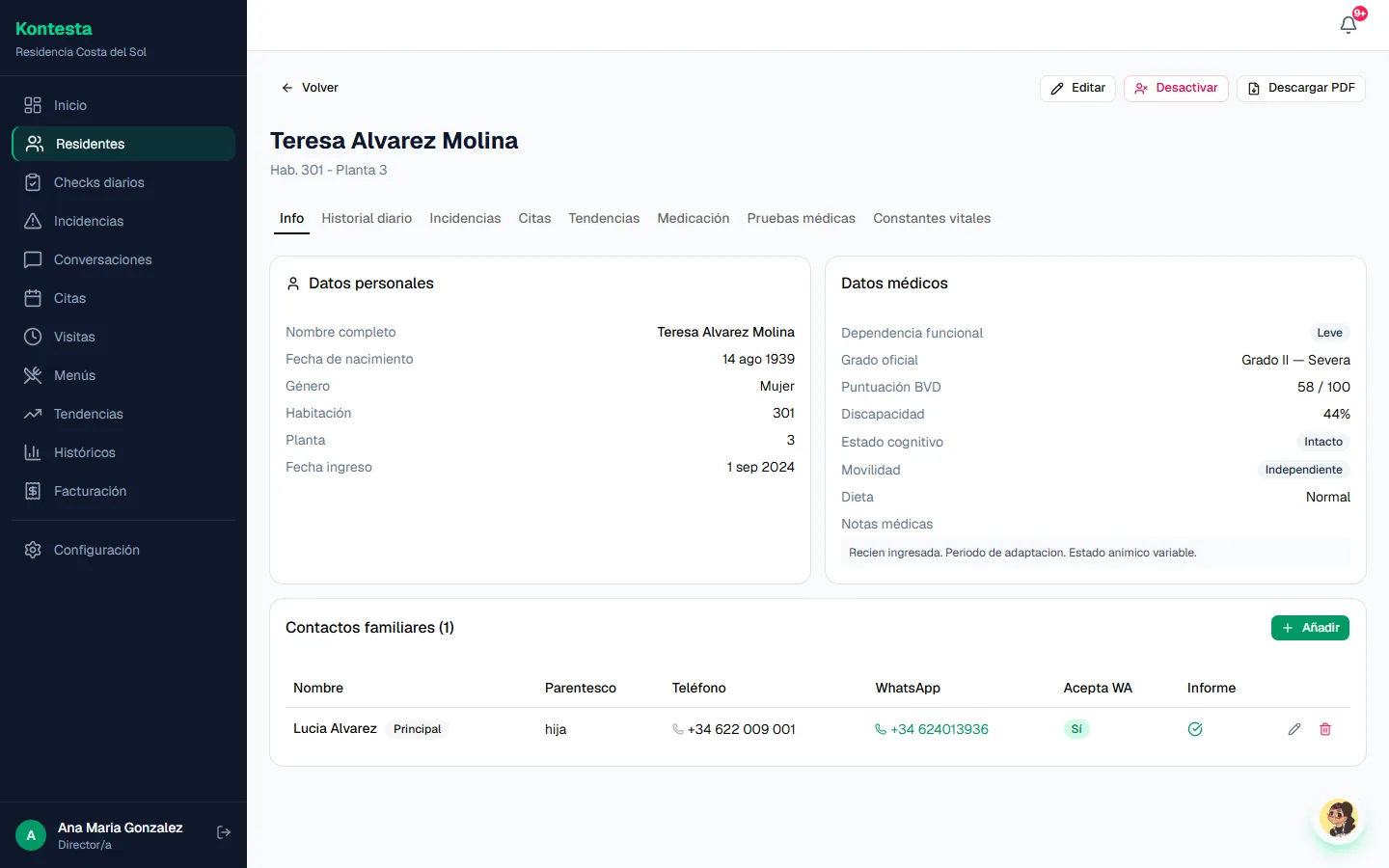Click the Facturación receipt icon
1389x868 pixels.
(33, 491)
